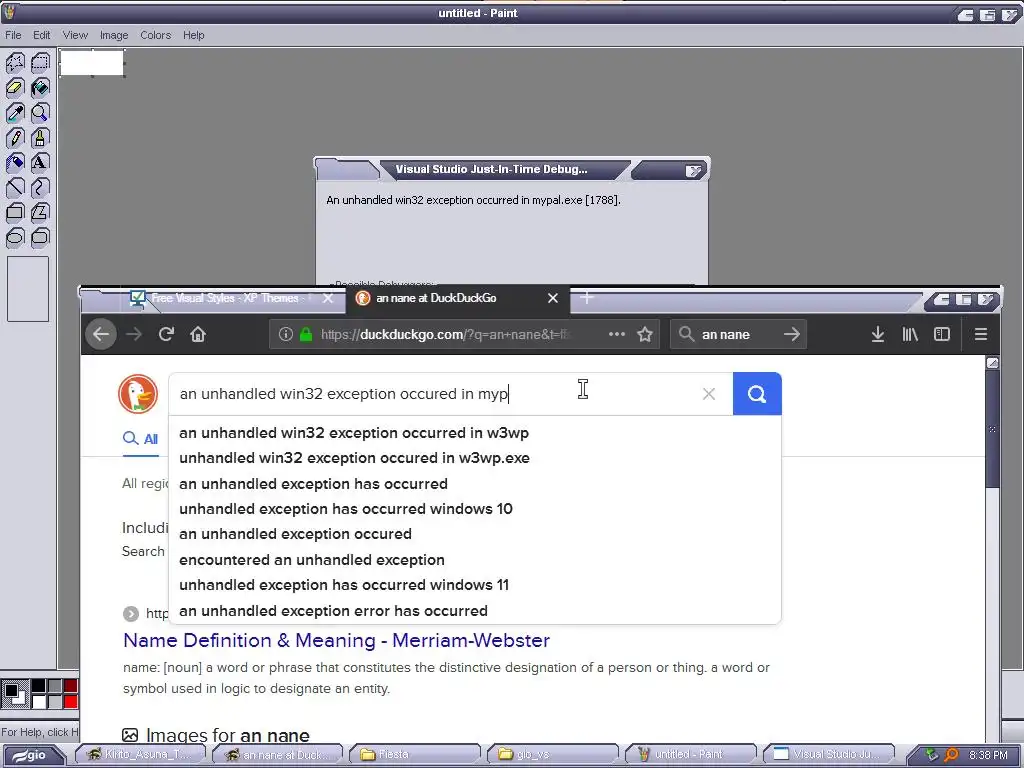Open the 'gio' Start button
The image size is (1024, 768).
[33, 756]
